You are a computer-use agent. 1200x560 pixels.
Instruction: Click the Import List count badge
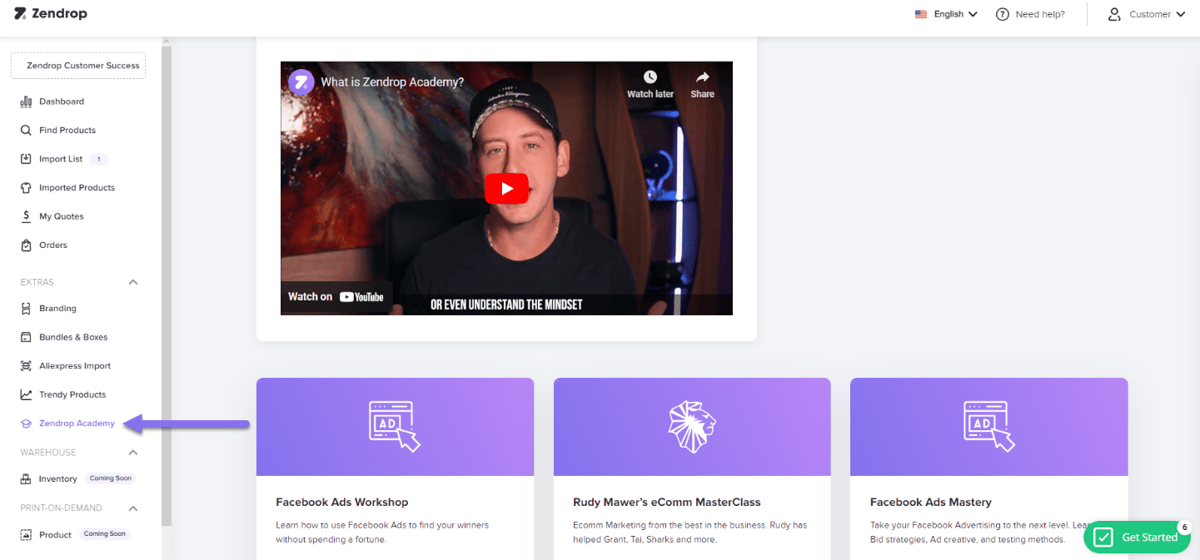98,159
